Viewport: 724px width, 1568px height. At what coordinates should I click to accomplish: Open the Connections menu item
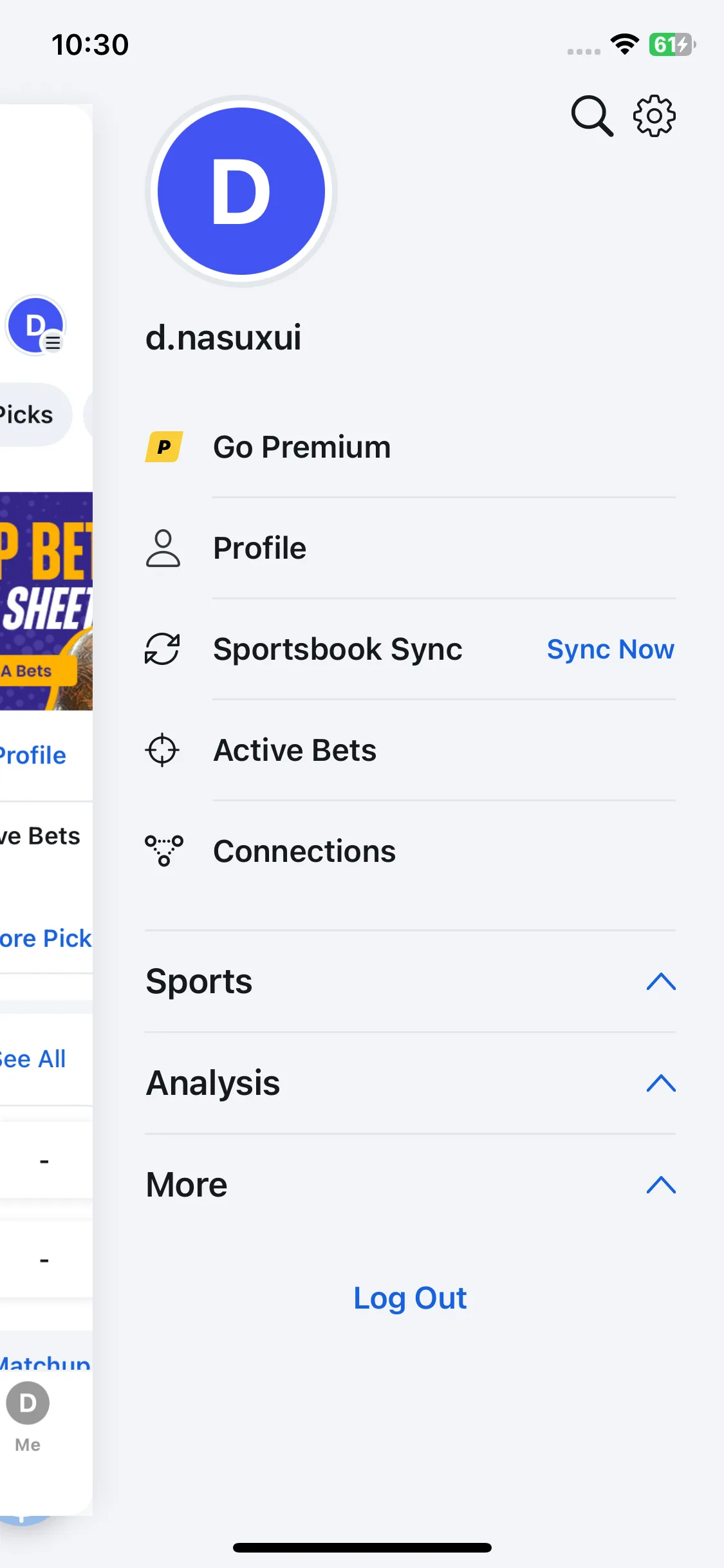pos(411,851)
